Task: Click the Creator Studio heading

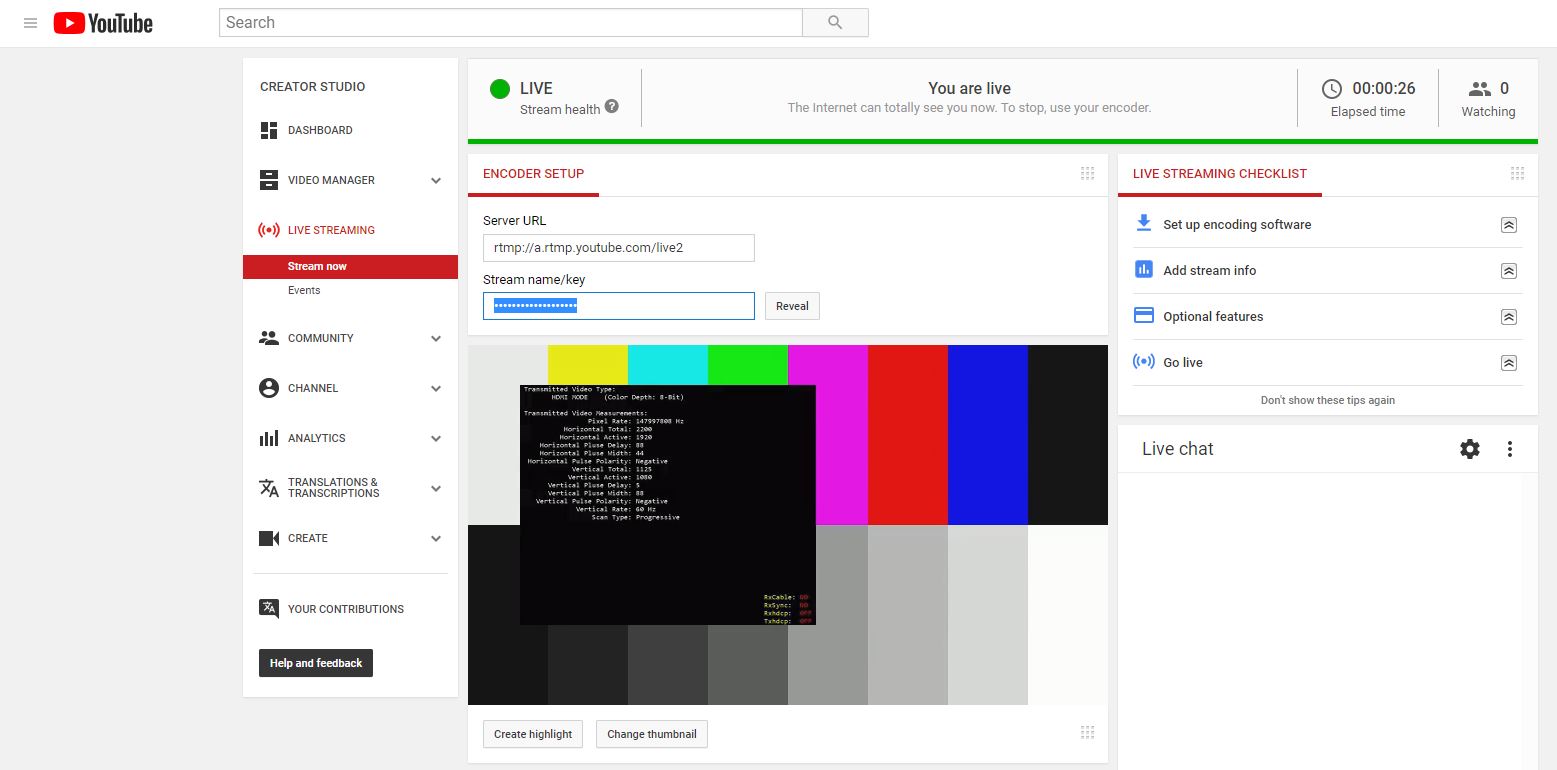Action: [x=313, y=87]
